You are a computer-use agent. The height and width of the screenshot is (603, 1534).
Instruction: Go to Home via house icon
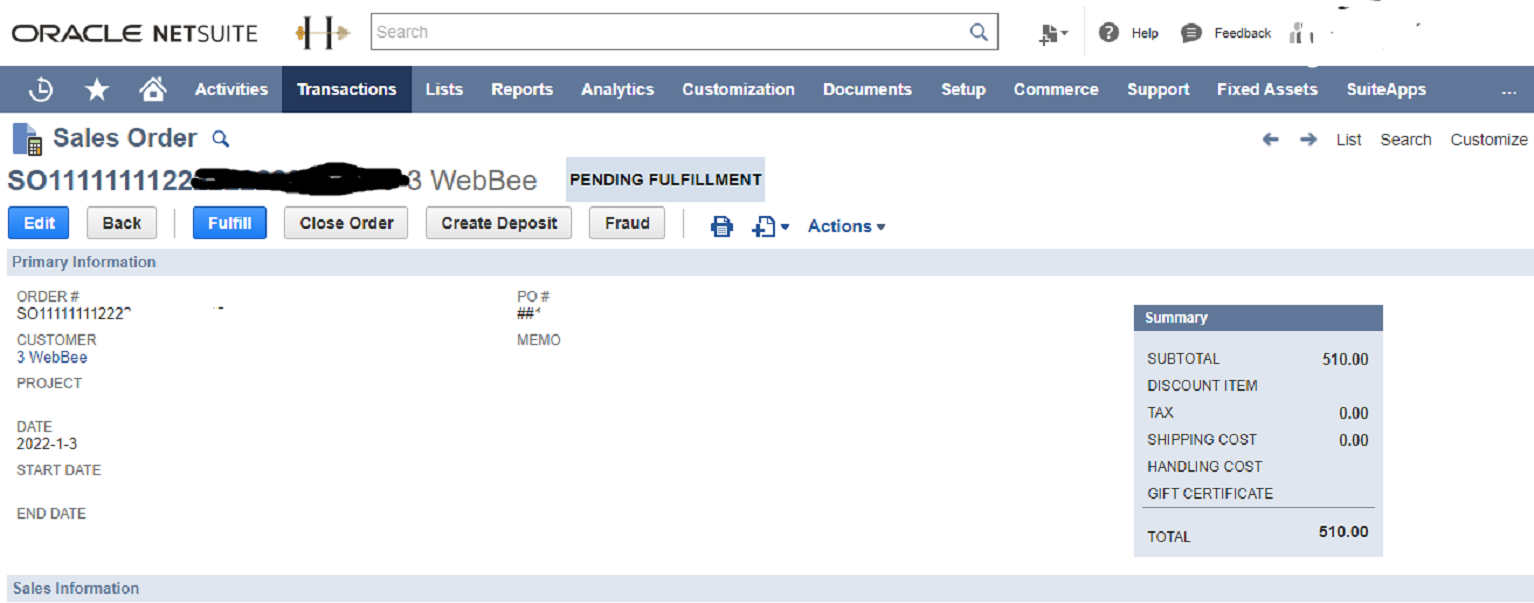[153, 90]
